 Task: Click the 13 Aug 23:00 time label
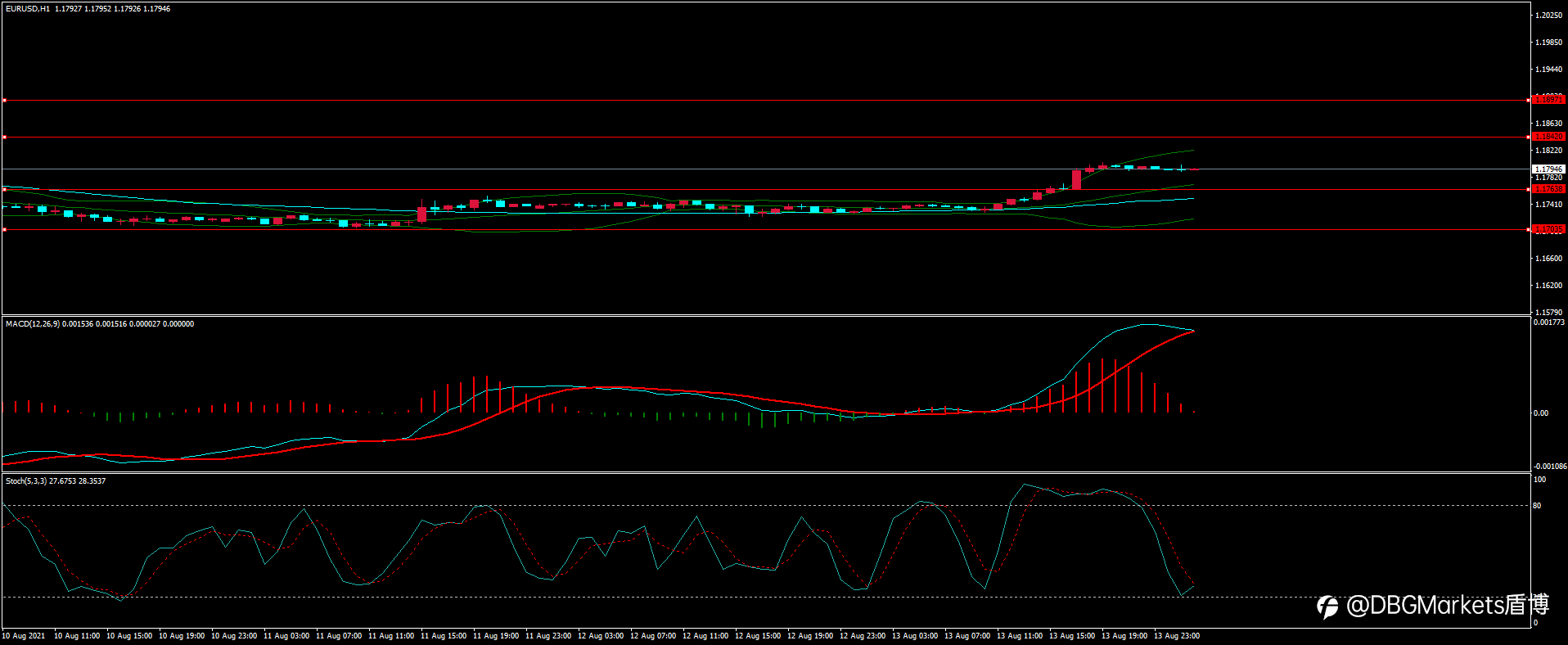pos(1177,636)
